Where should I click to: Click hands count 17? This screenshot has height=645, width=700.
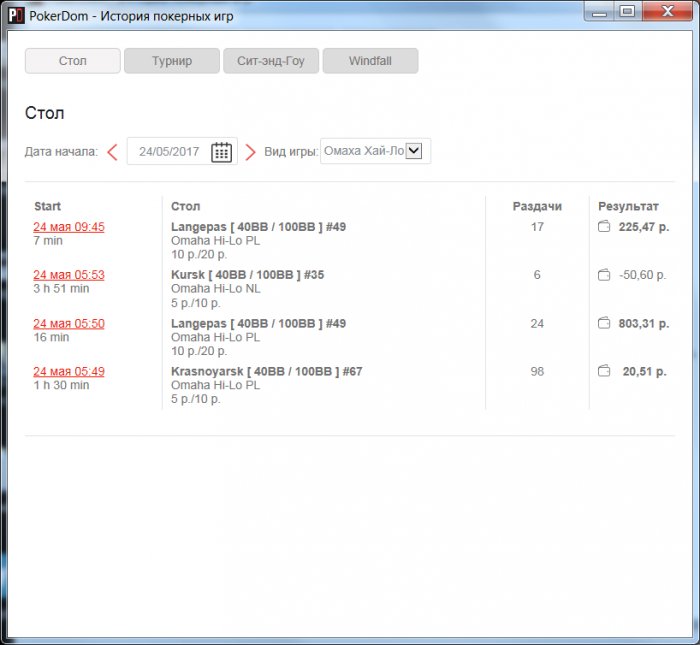coord(537,227)
